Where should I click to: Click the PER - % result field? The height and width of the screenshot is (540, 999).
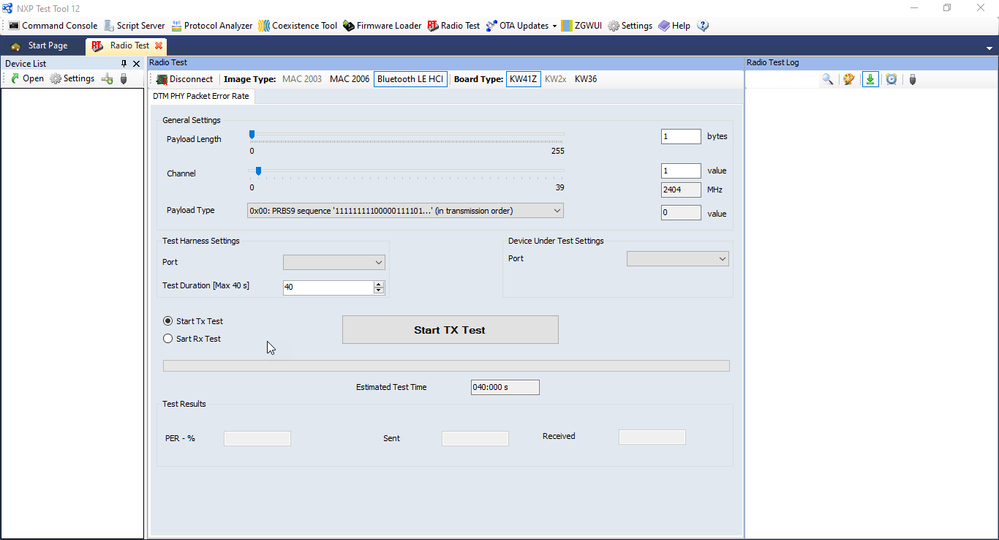(x=257, y=438)
